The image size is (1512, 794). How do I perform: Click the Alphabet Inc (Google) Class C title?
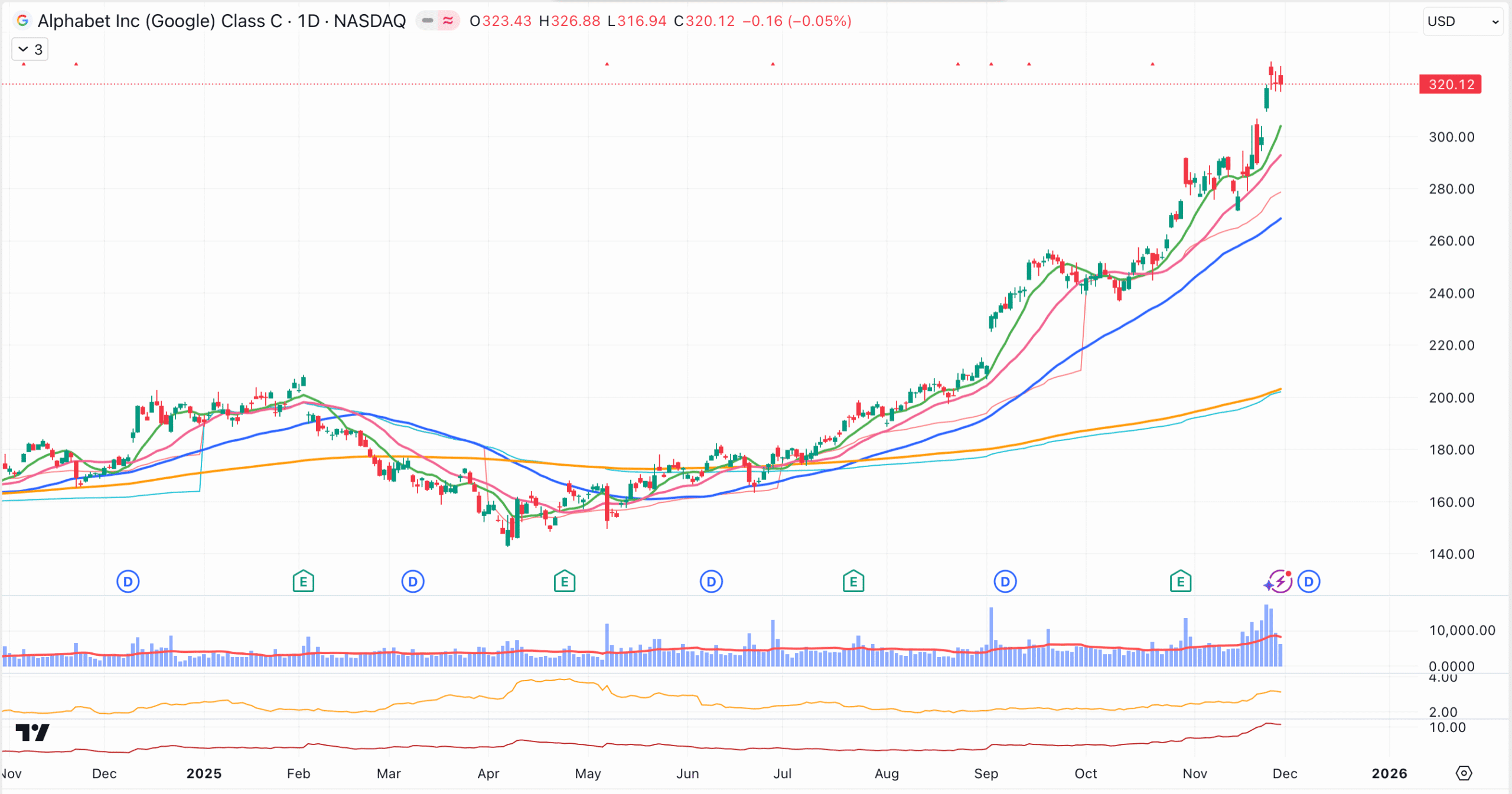click(x=159, y=21)
